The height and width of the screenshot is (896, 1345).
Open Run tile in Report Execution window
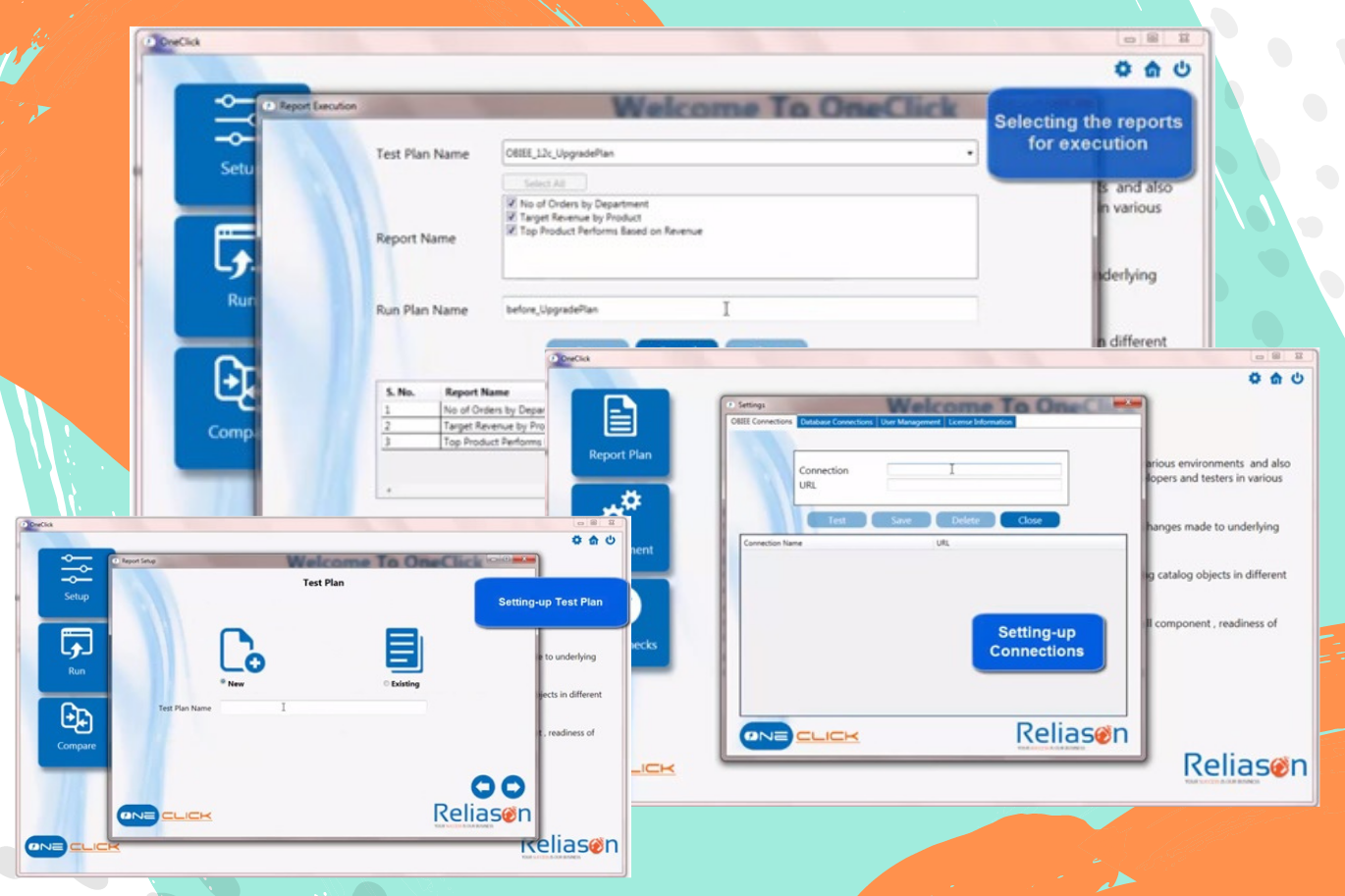[x=218, y=276]
